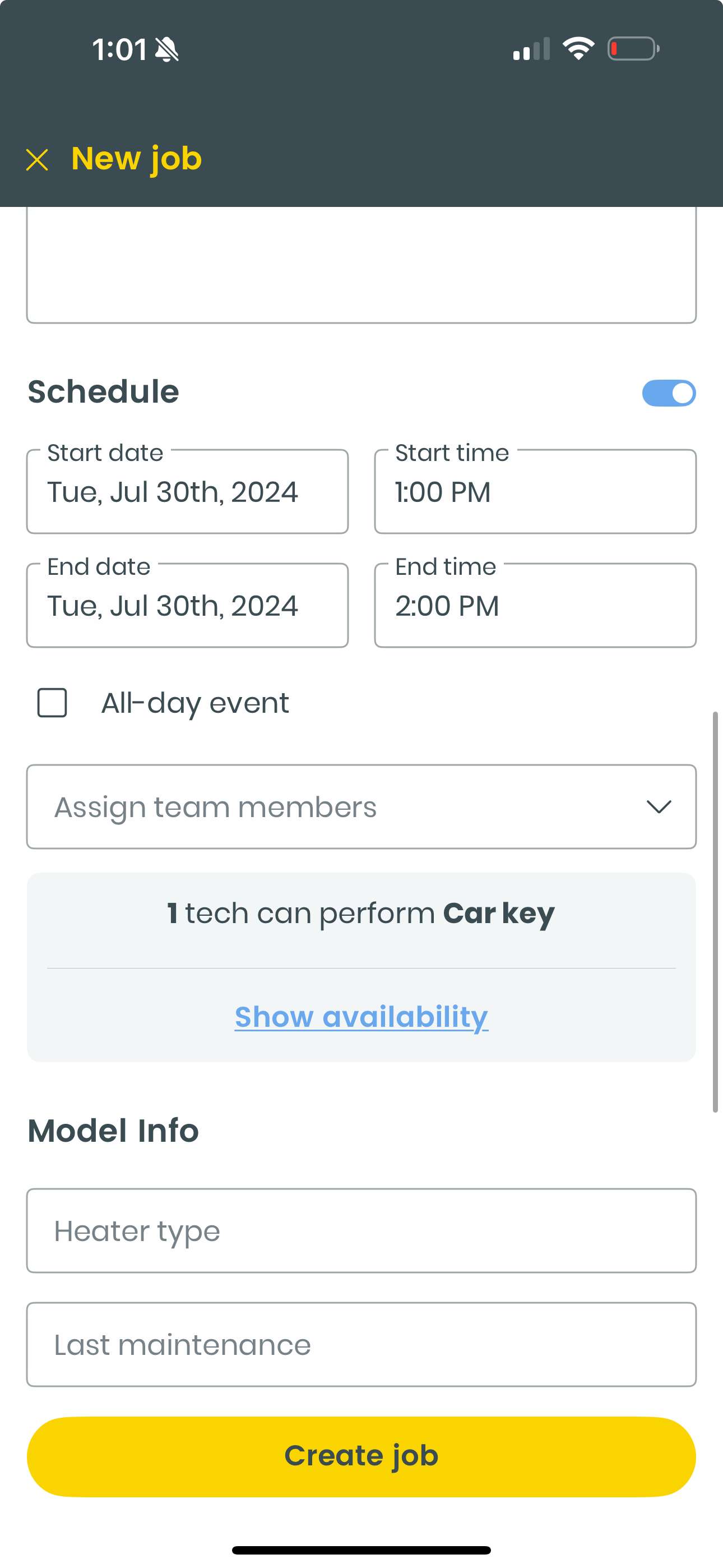Tap the Wi-Fi status icon

point(578,49)
